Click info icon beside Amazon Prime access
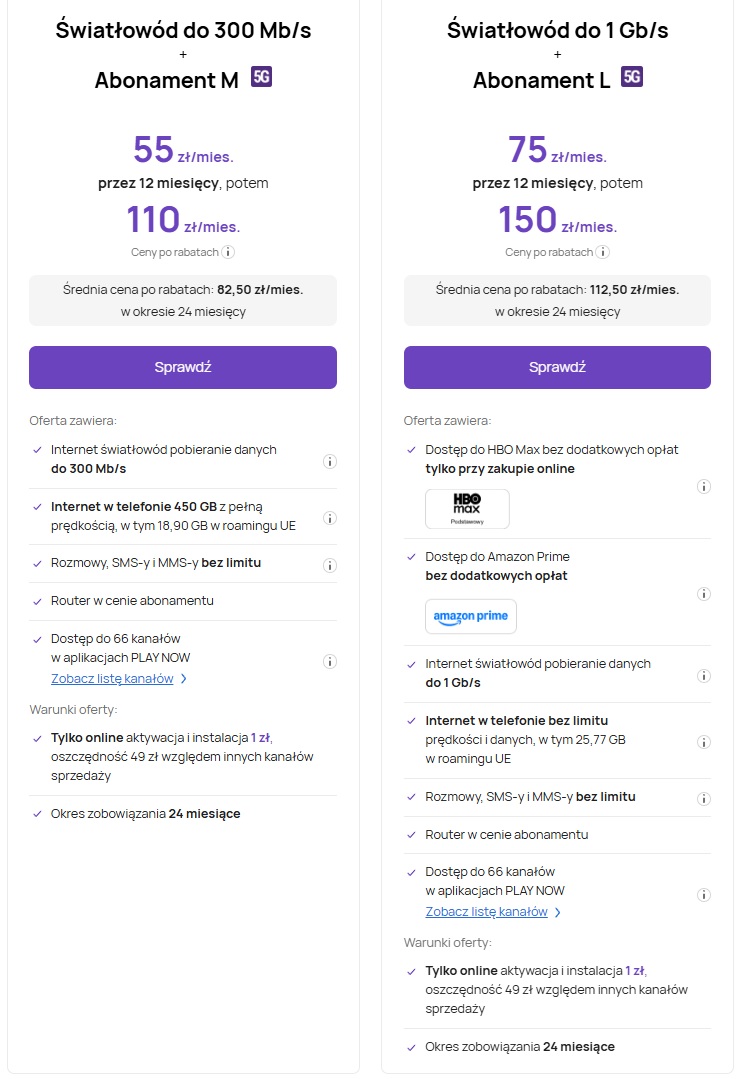 (x=704, y=594)
